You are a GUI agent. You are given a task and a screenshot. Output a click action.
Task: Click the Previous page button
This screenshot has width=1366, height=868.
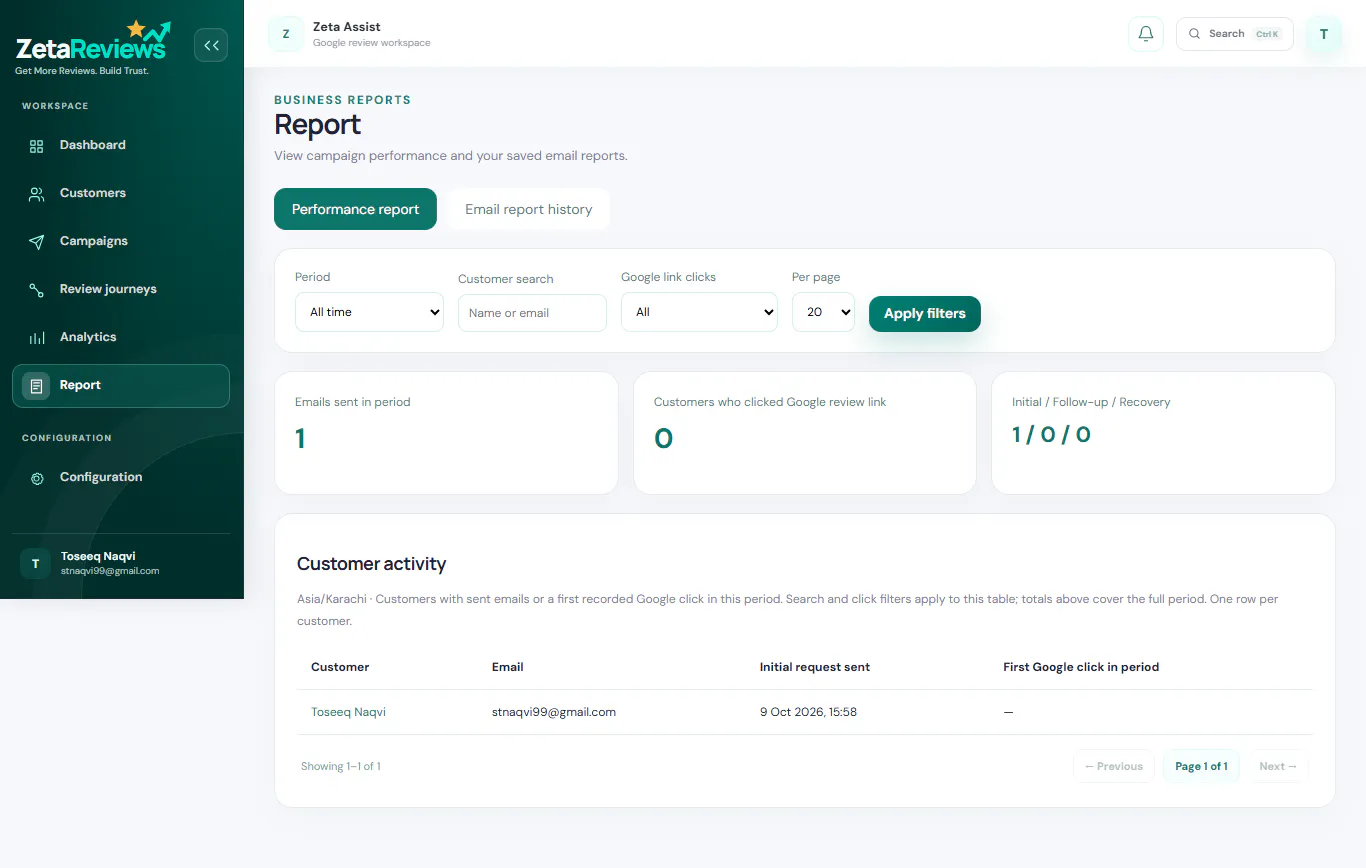click(1114, 766)
